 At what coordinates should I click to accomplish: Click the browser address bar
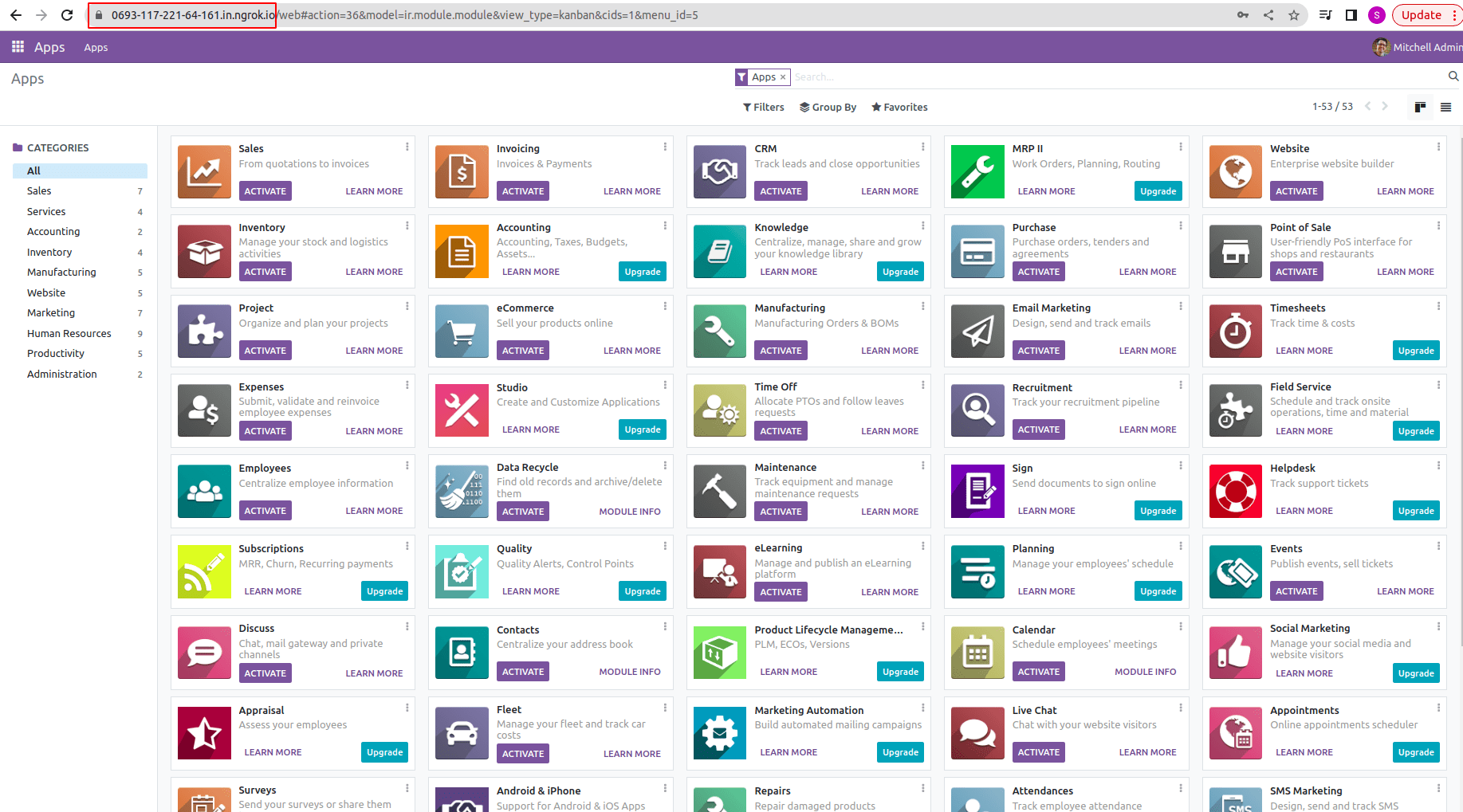coord(662,15)
